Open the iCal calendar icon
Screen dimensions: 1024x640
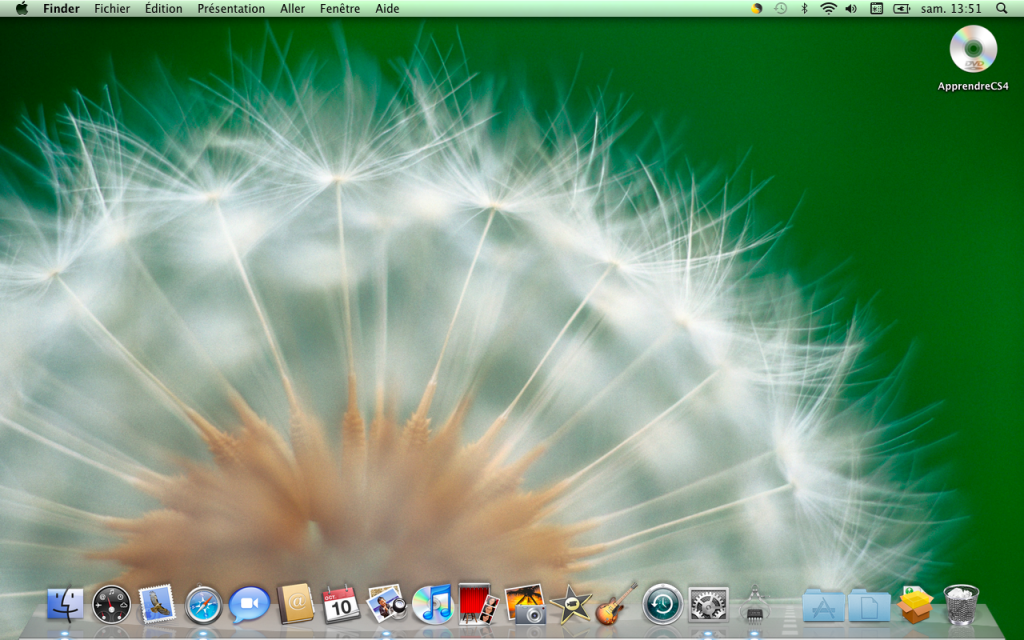click(341, 604)
